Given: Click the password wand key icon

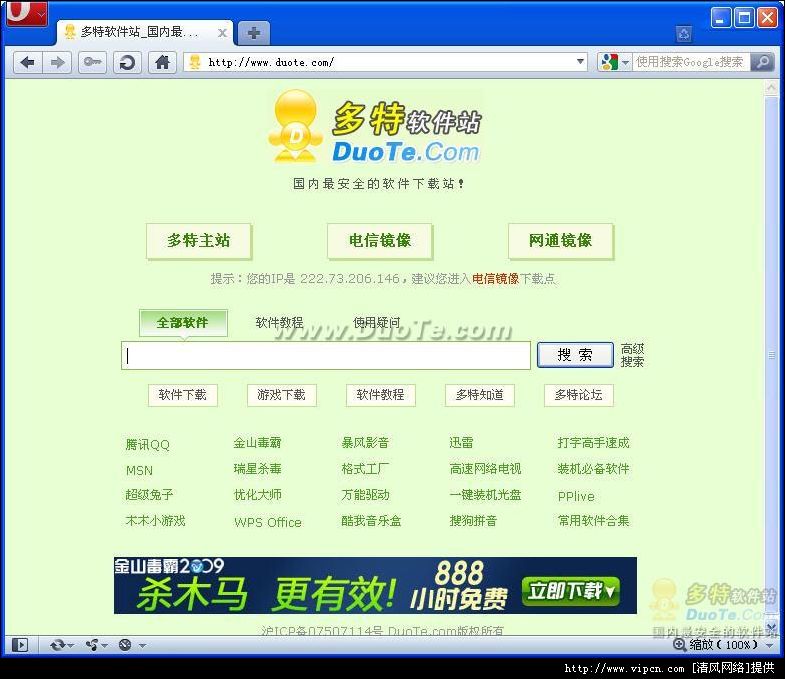Looking at the screenshot, I should (x=92, y=63).
